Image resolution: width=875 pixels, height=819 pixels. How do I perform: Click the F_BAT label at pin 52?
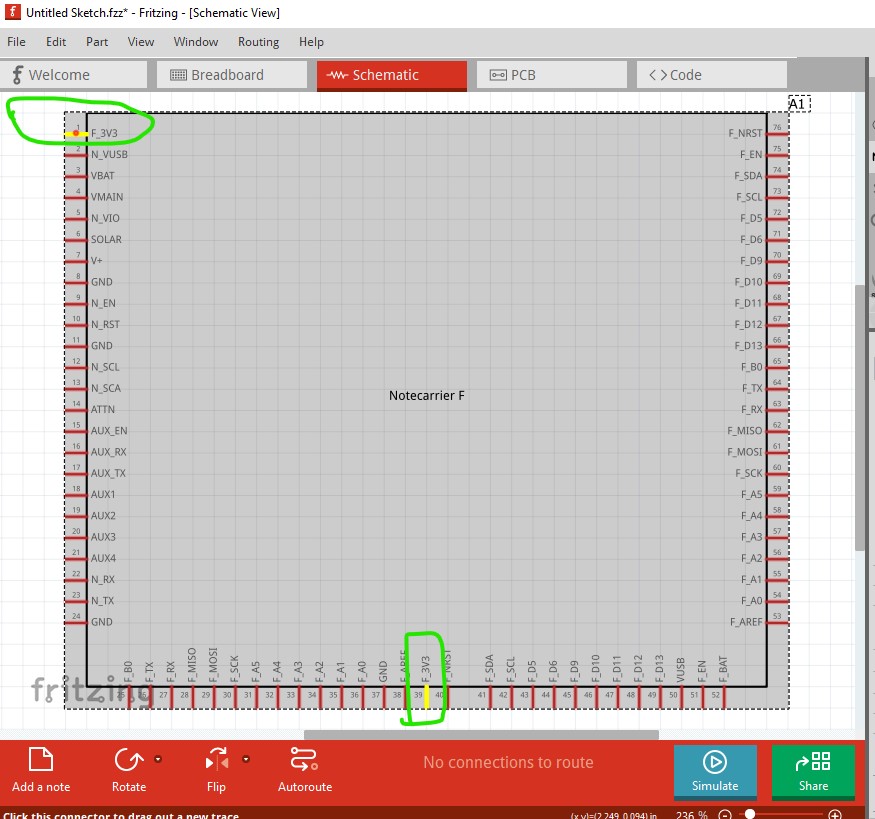723,669
